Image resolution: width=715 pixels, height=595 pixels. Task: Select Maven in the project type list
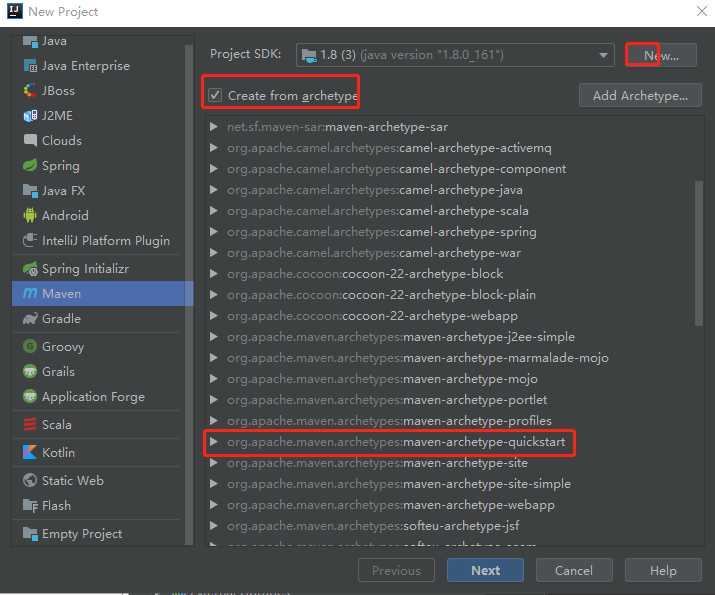[103, 294]
